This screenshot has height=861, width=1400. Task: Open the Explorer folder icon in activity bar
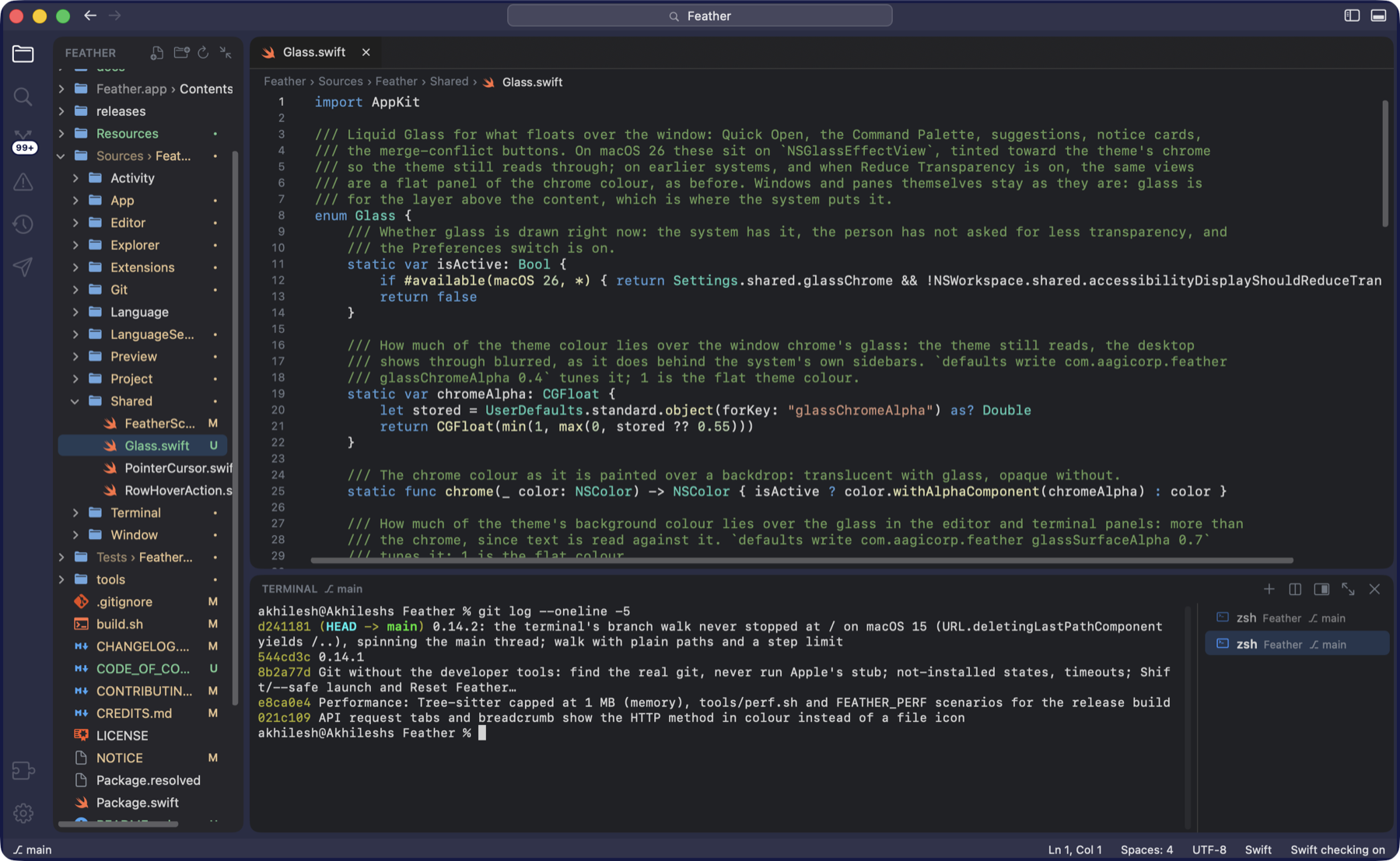23,54
